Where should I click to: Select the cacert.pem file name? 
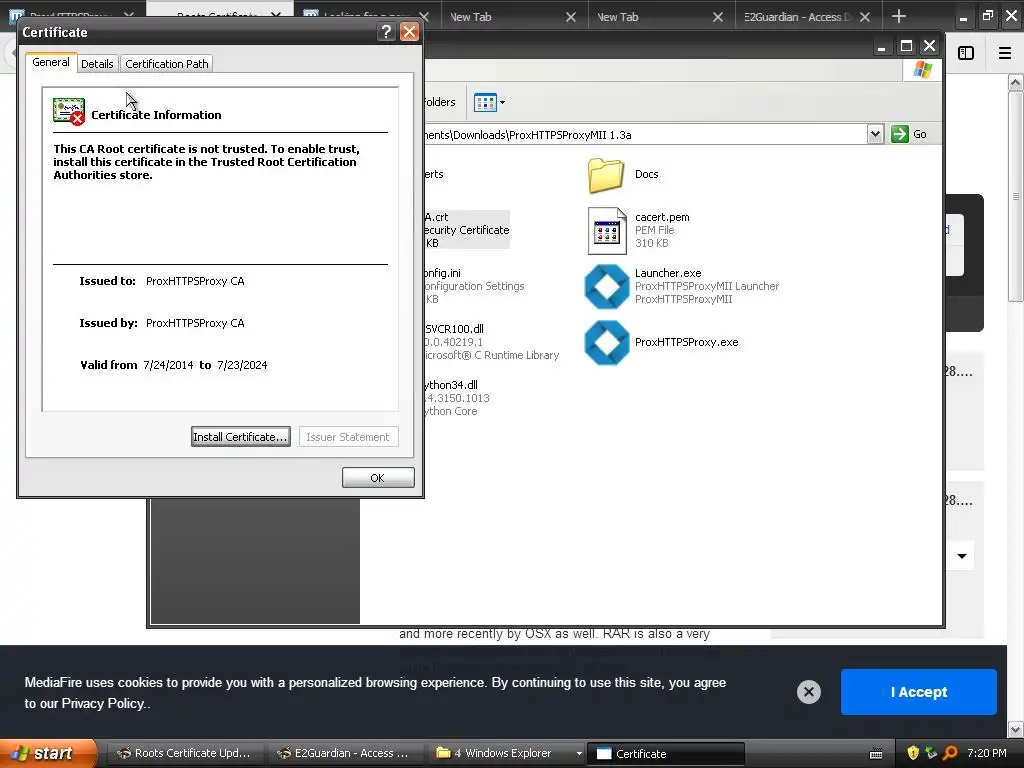pos(662,217)
